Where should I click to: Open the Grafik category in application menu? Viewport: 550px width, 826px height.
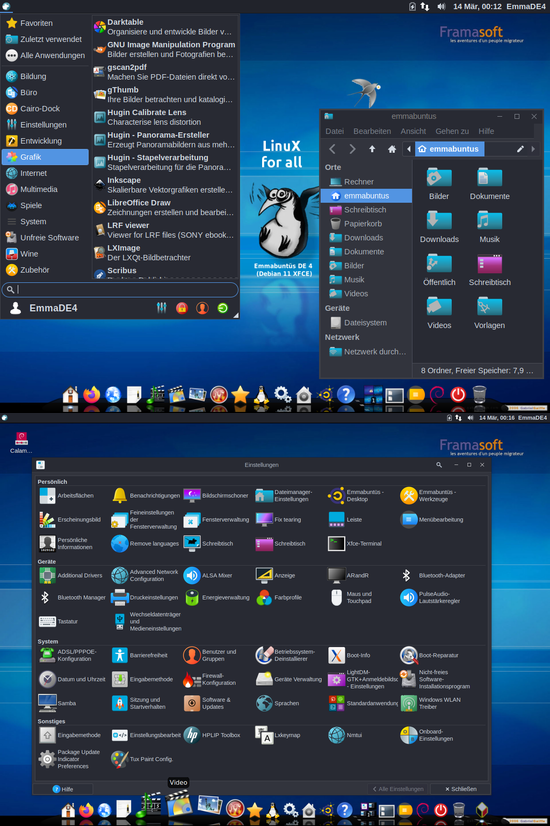pyautogui.click(x=45, y=157)
